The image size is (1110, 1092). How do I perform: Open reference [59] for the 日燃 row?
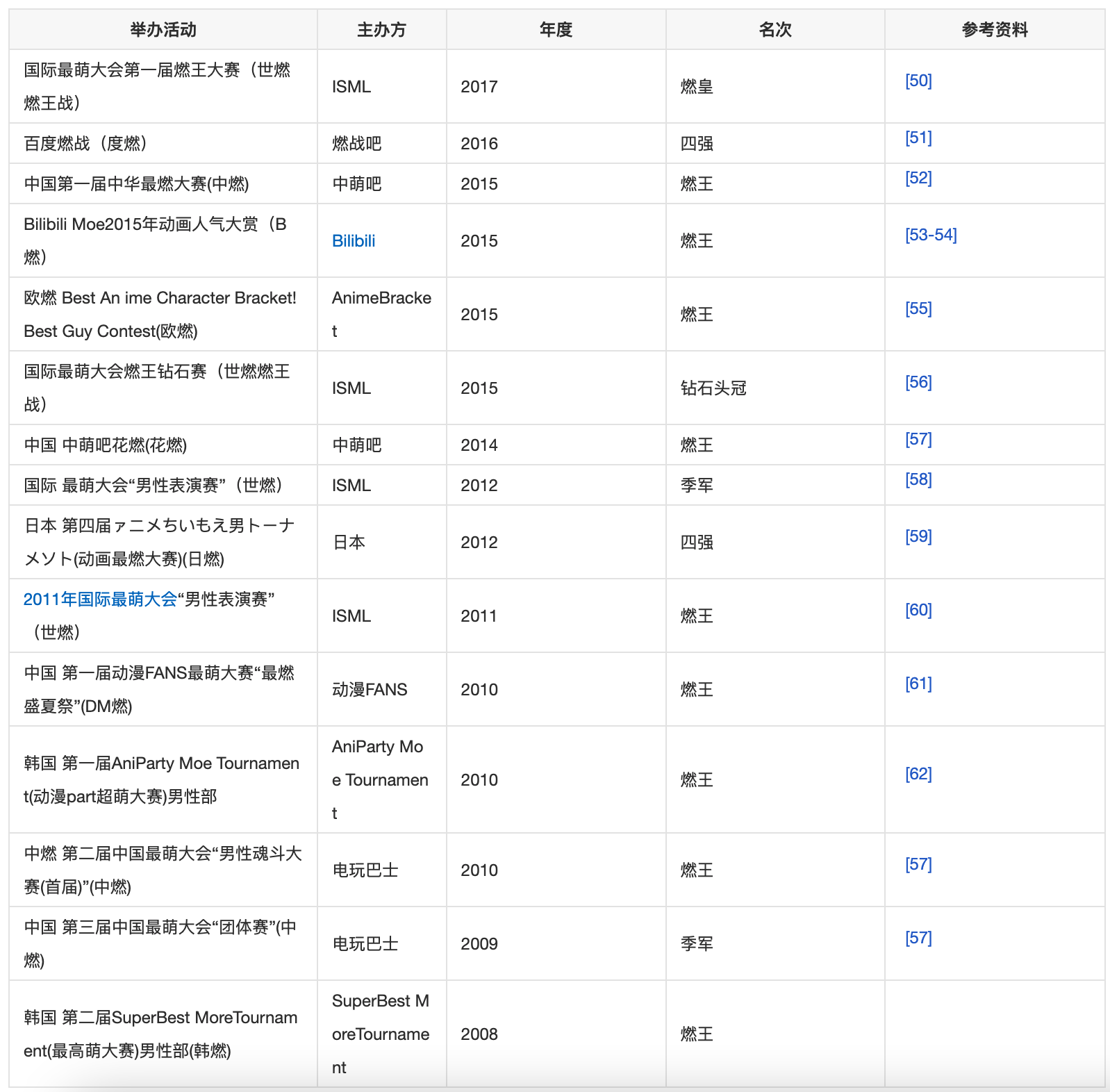[918, 536]
